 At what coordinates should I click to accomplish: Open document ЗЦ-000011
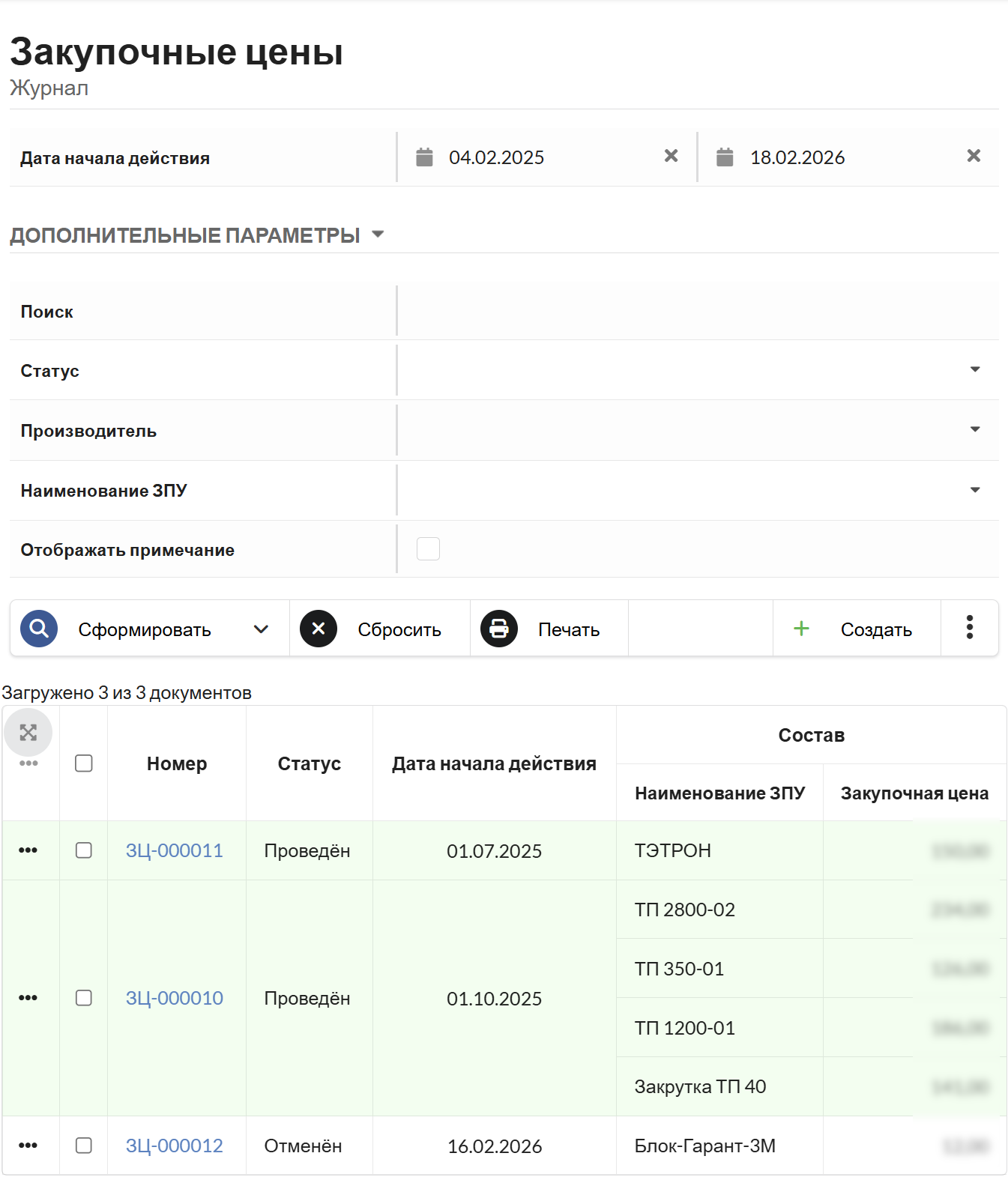tap(175, 850)
